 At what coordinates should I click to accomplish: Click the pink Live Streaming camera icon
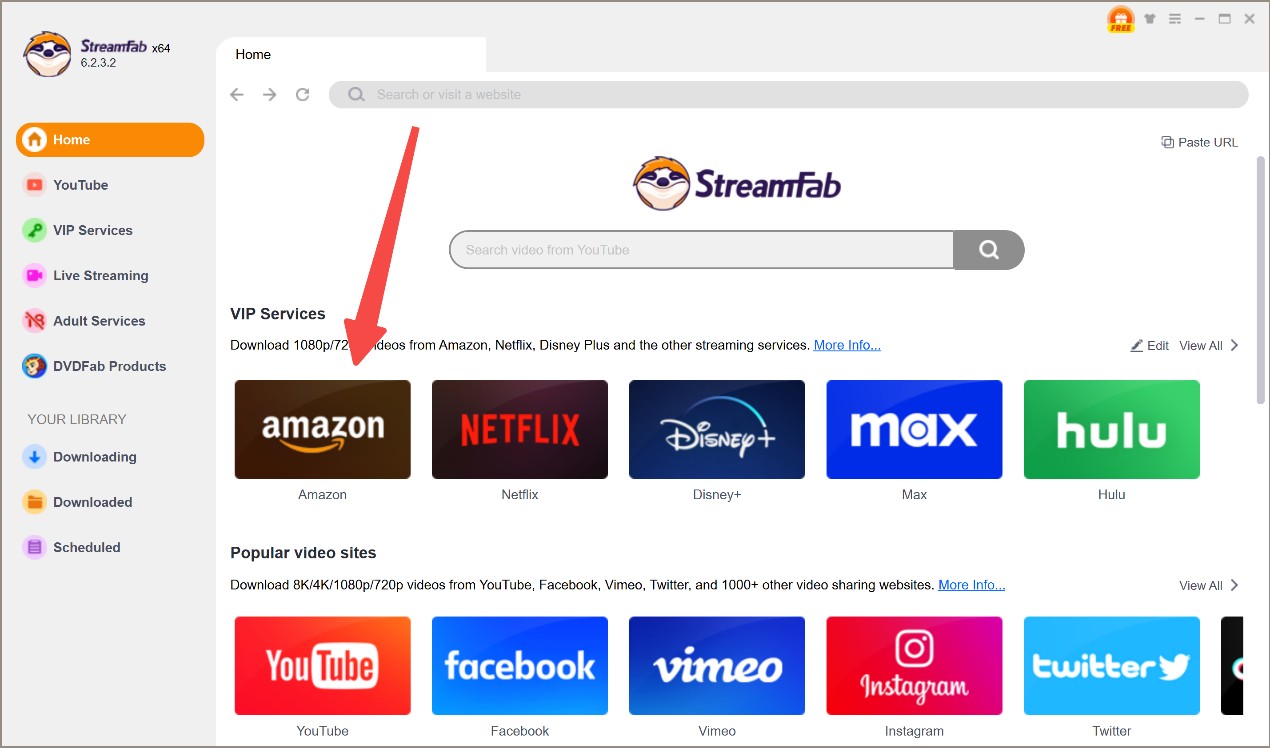point(35,276)
